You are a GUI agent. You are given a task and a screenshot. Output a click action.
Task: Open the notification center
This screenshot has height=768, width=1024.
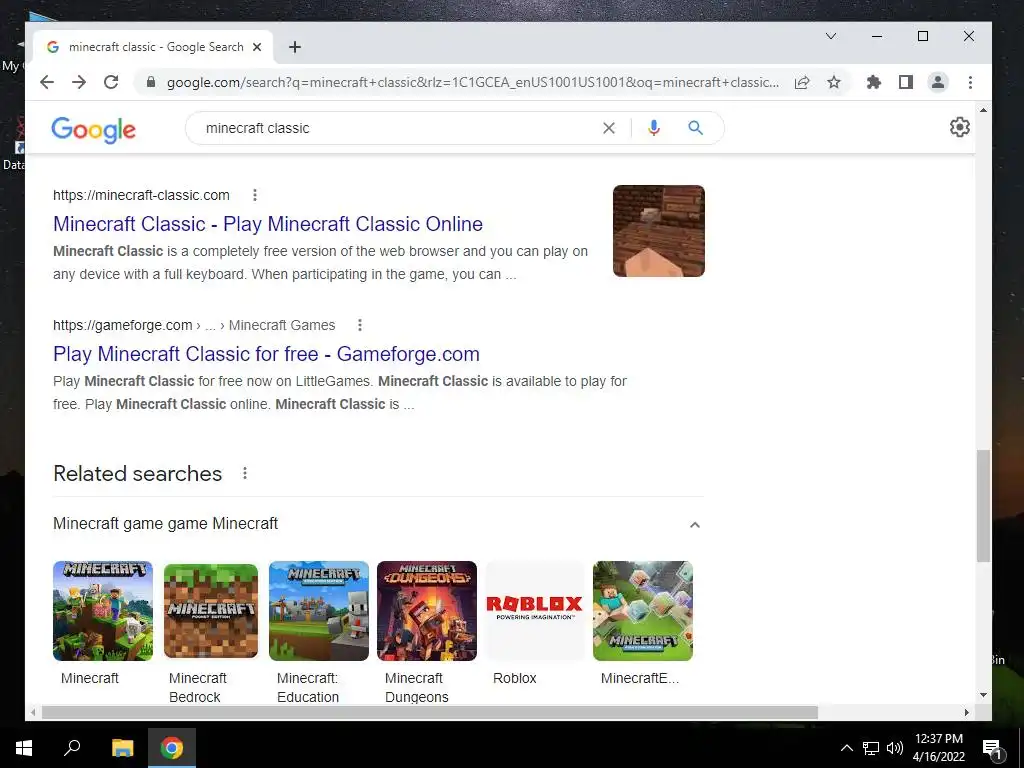(992, 749)
